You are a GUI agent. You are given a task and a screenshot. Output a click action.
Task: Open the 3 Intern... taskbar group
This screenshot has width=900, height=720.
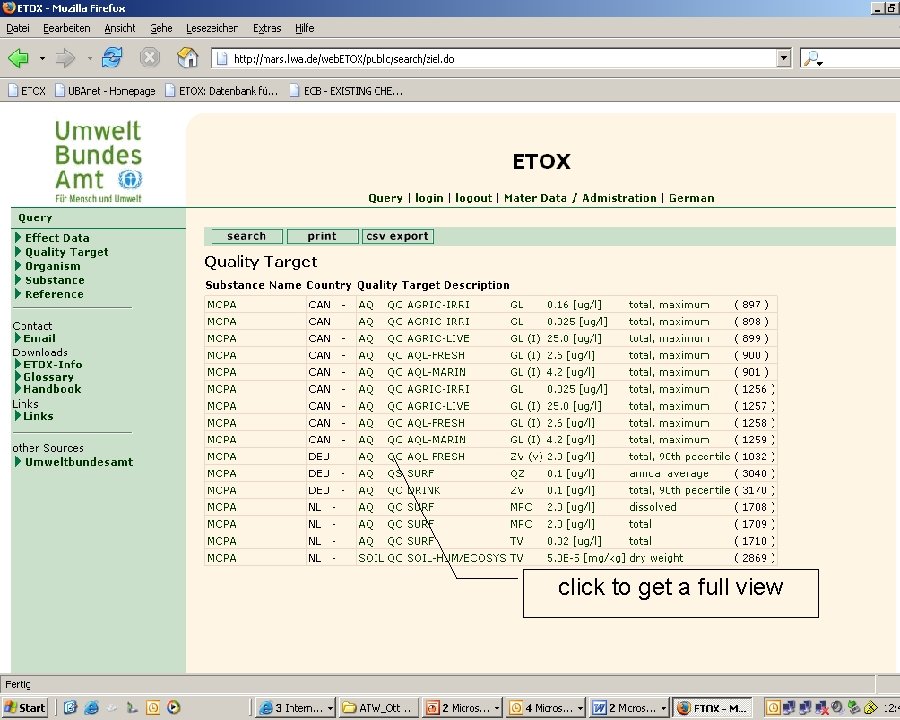click(x=296, y=708)
